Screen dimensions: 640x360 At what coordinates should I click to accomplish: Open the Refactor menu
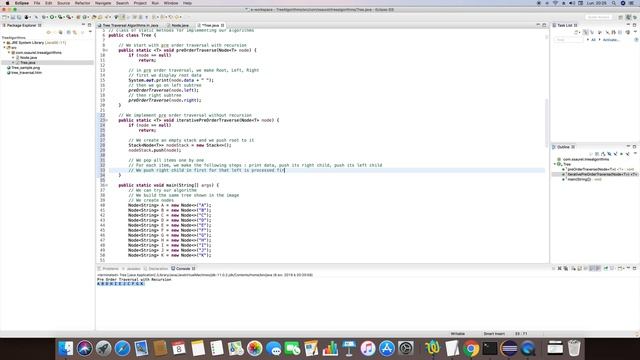82,3
